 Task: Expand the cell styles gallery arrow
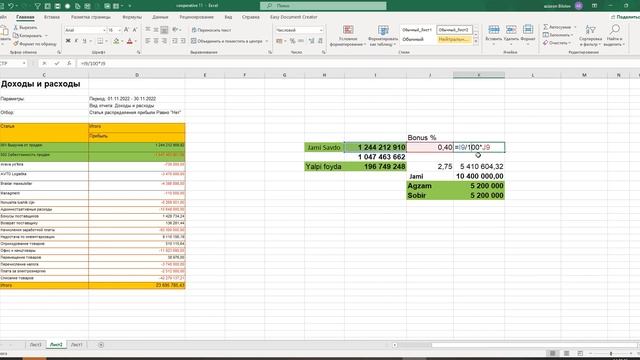tap(476, 42)
